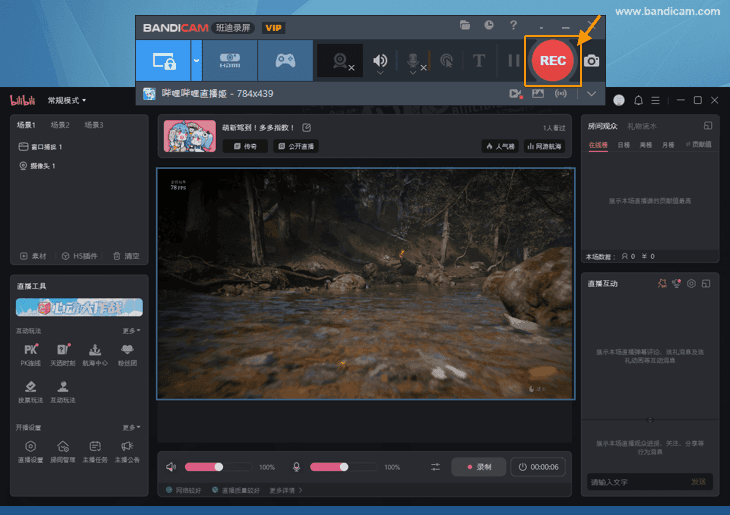This screenshot has width=730, height=515.
Task: Open the screen recording mode dropdown arrow
Action: pyautogui.click(x=196, y=60)
